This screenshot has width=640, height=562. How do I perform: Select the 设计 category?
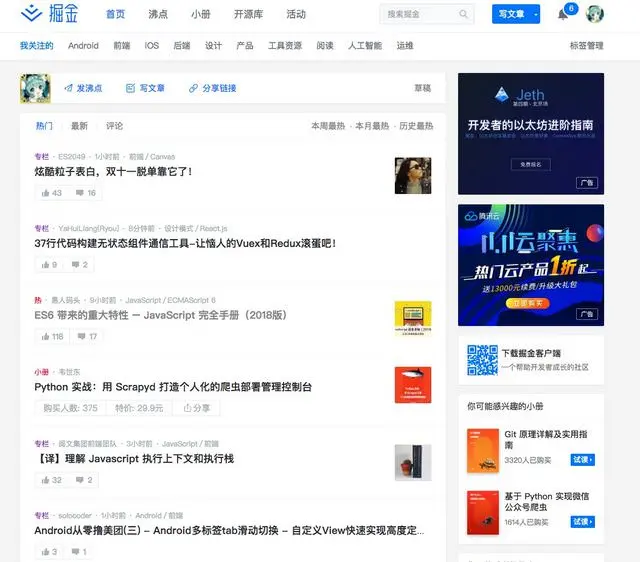coord(213,46)
